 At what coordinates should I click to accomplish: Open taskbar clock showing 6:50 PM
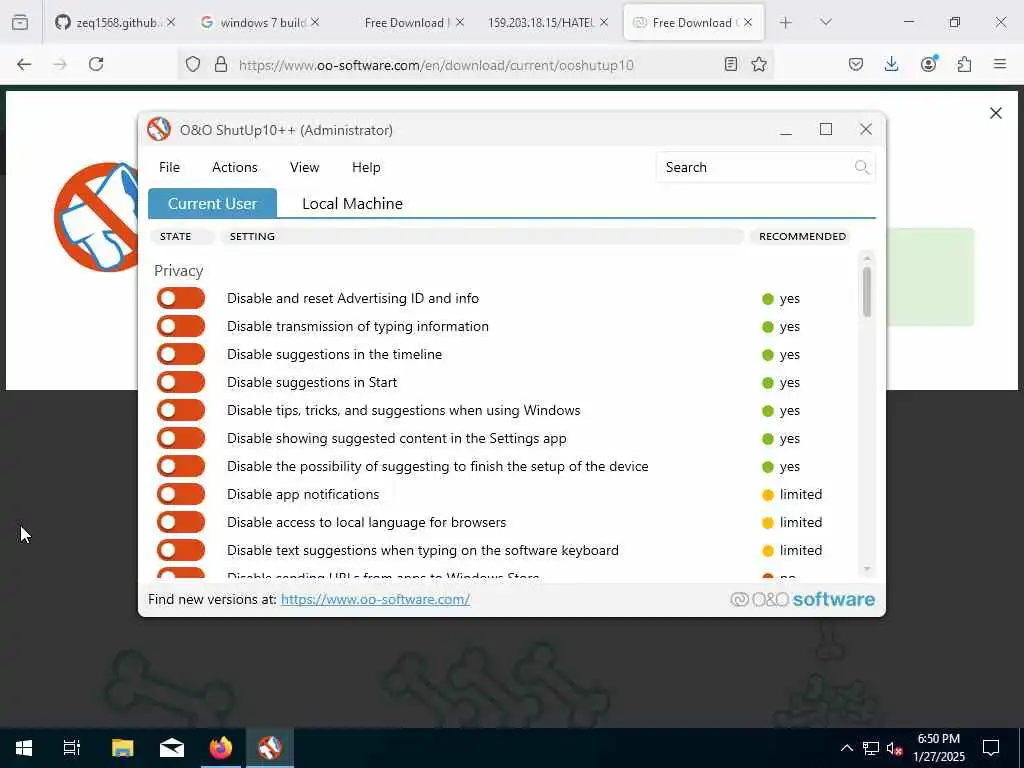click(938, 748)
